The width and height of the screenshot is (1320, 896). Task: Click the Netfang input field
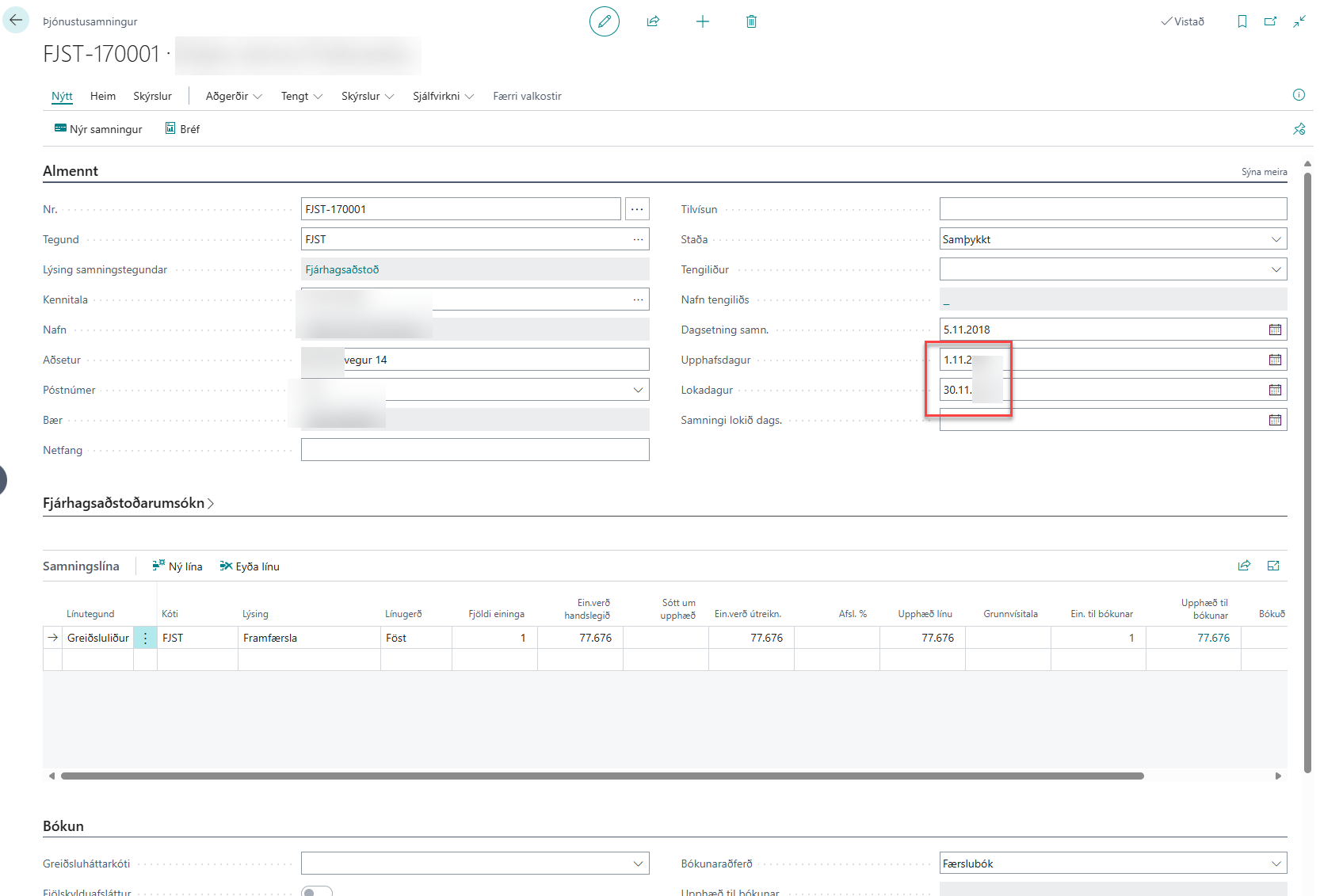click(x=475, y=450)
